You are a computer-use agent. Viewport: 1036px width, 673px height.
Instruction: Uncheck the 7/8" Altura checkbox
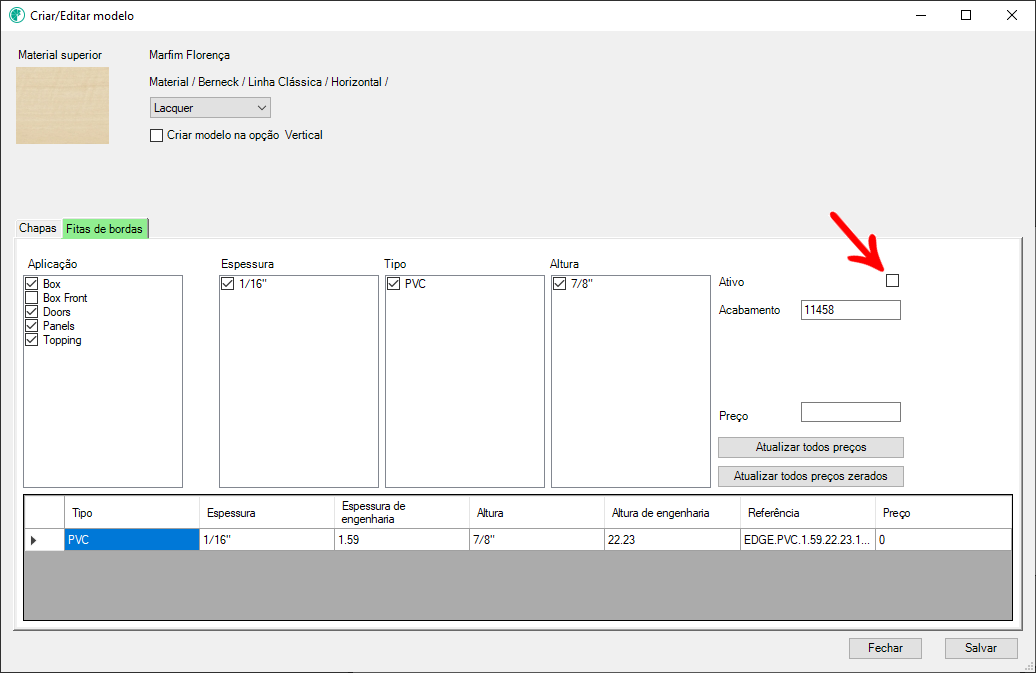560,283
